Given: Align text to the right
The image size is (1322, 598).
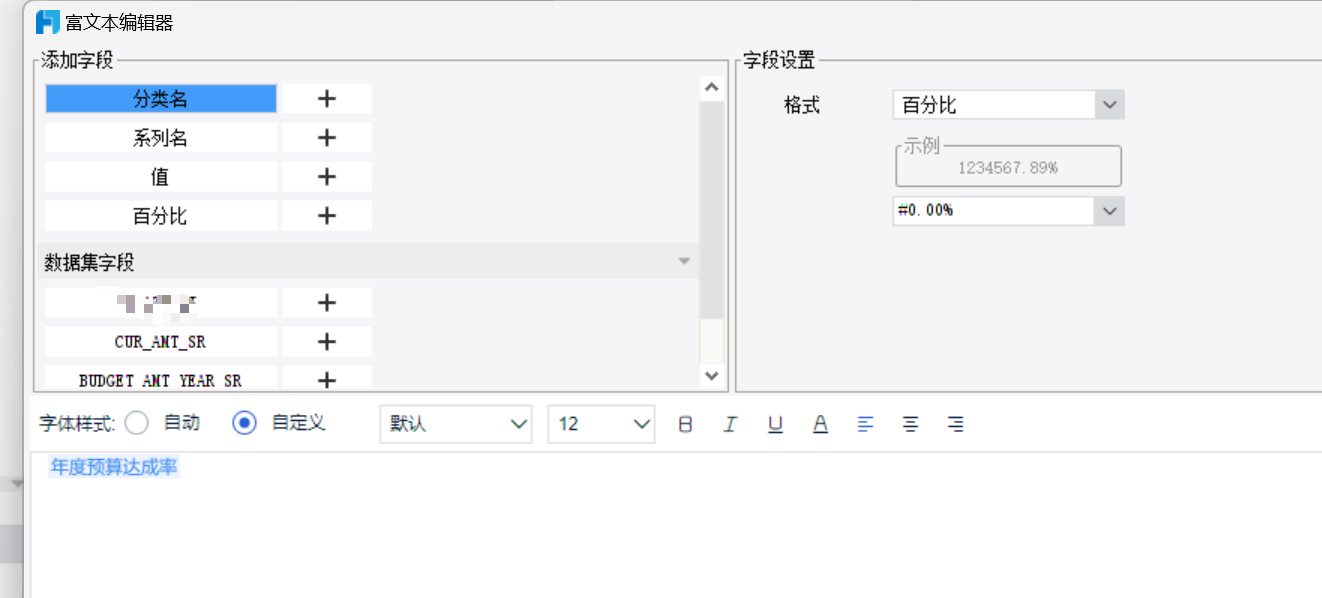Looking at the screenshot, I should point(955,424).
